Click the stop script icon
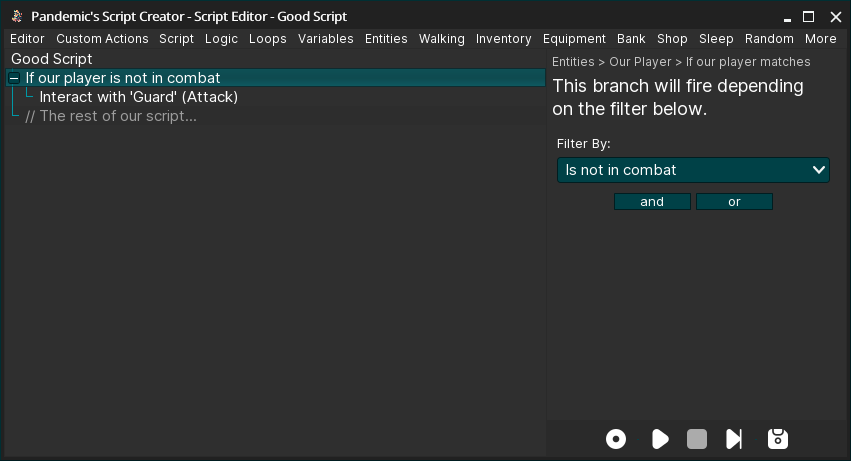Image resolution: width=851 pixels, height=461 pixels. 697,439
